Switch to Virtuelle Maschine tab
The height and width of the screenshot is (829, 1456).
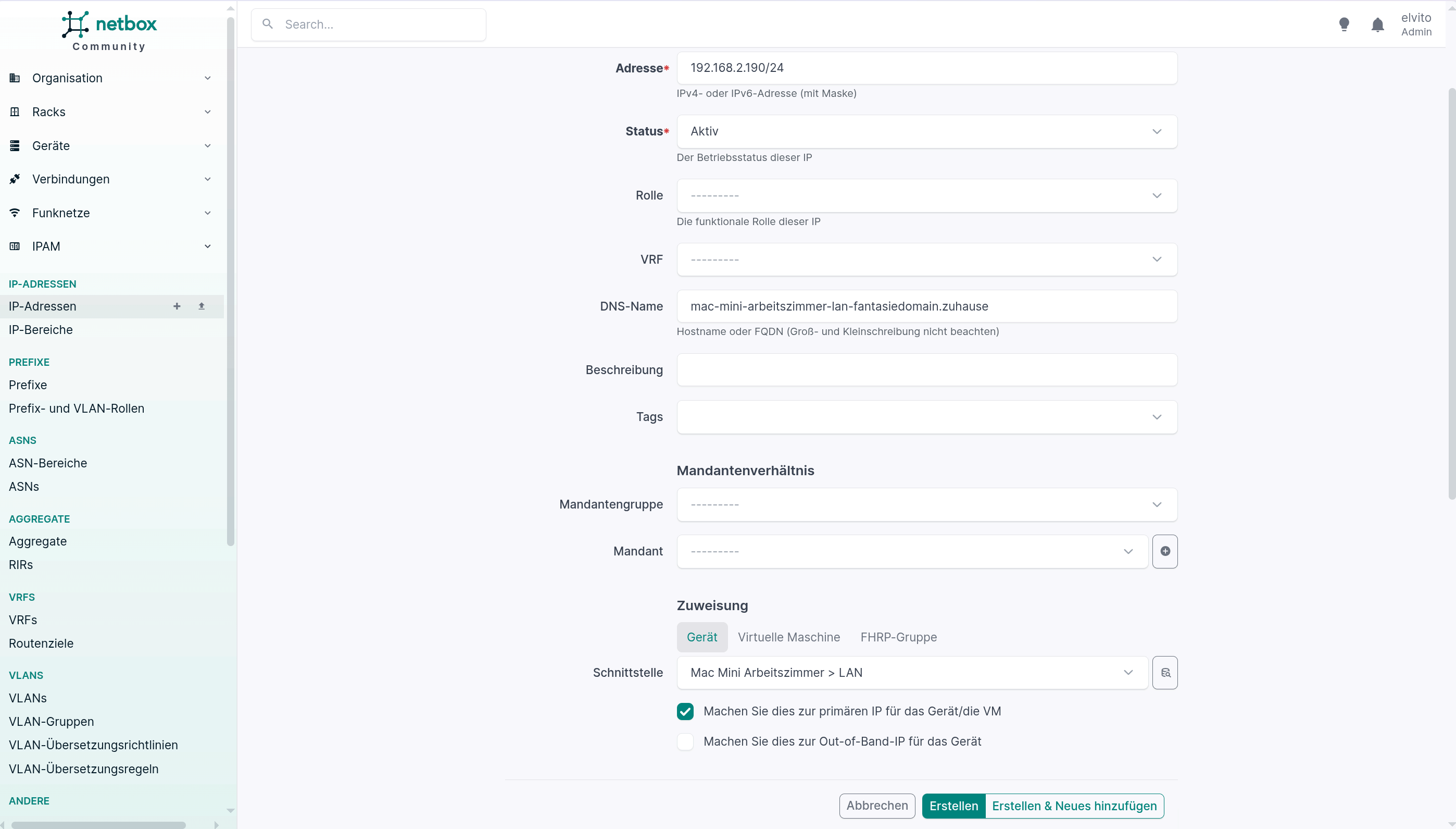[x=788, y=637]
